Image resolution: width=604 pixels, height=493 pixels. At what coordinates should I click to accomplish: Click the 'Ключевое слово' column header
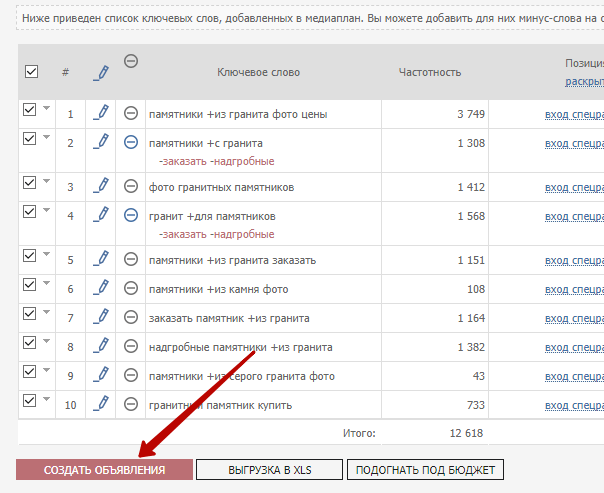(258, 72)
